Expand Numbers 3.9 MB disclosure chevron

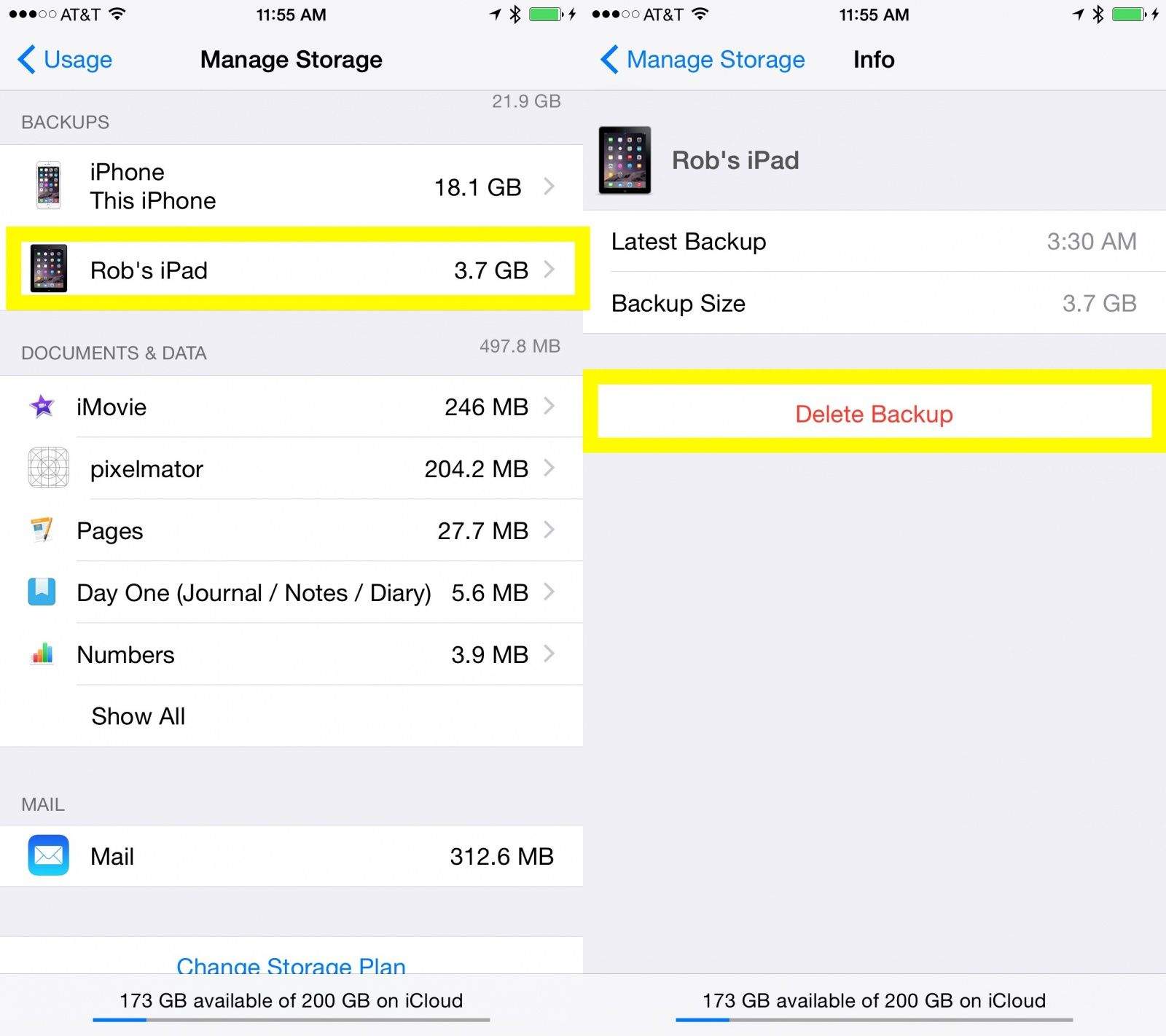(x=549, y=654)
